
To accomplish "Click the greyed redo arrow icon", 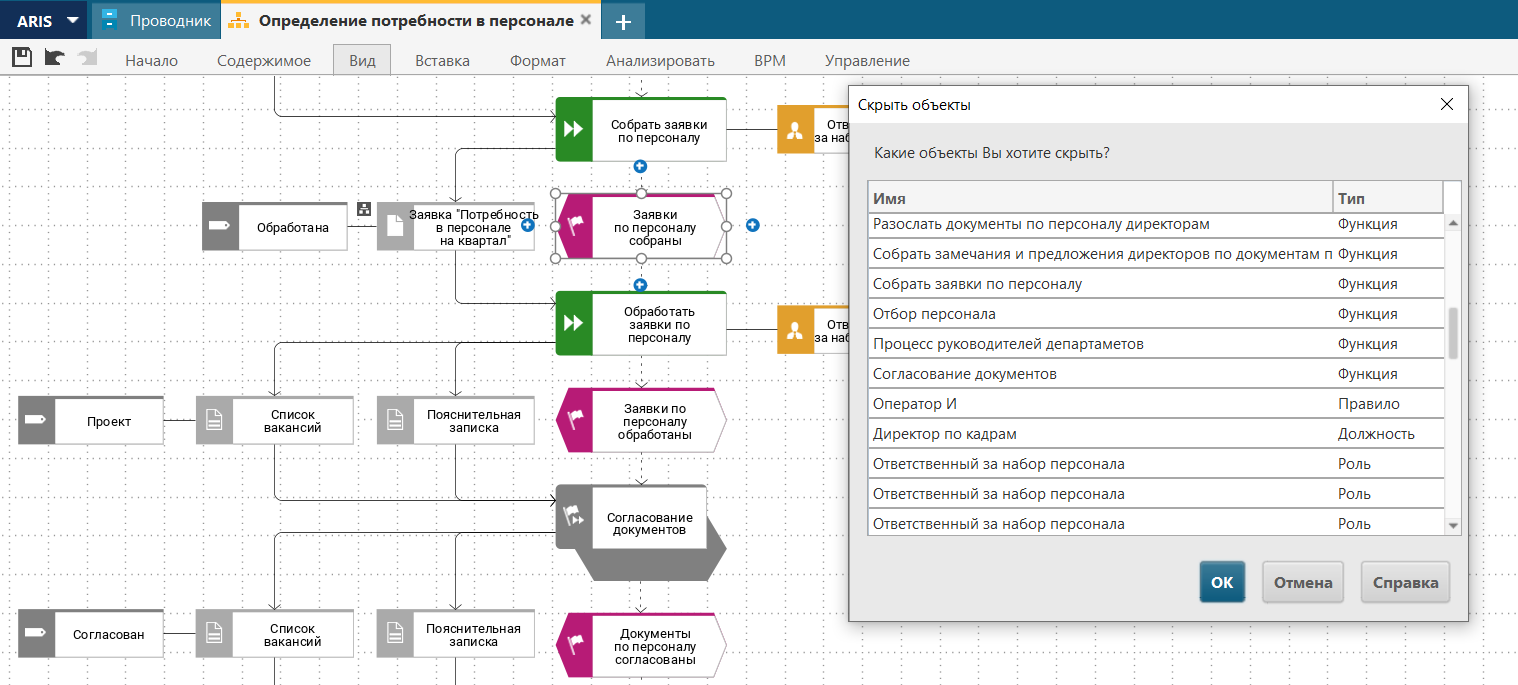I will pyautogui.click(x=87, y=57).
